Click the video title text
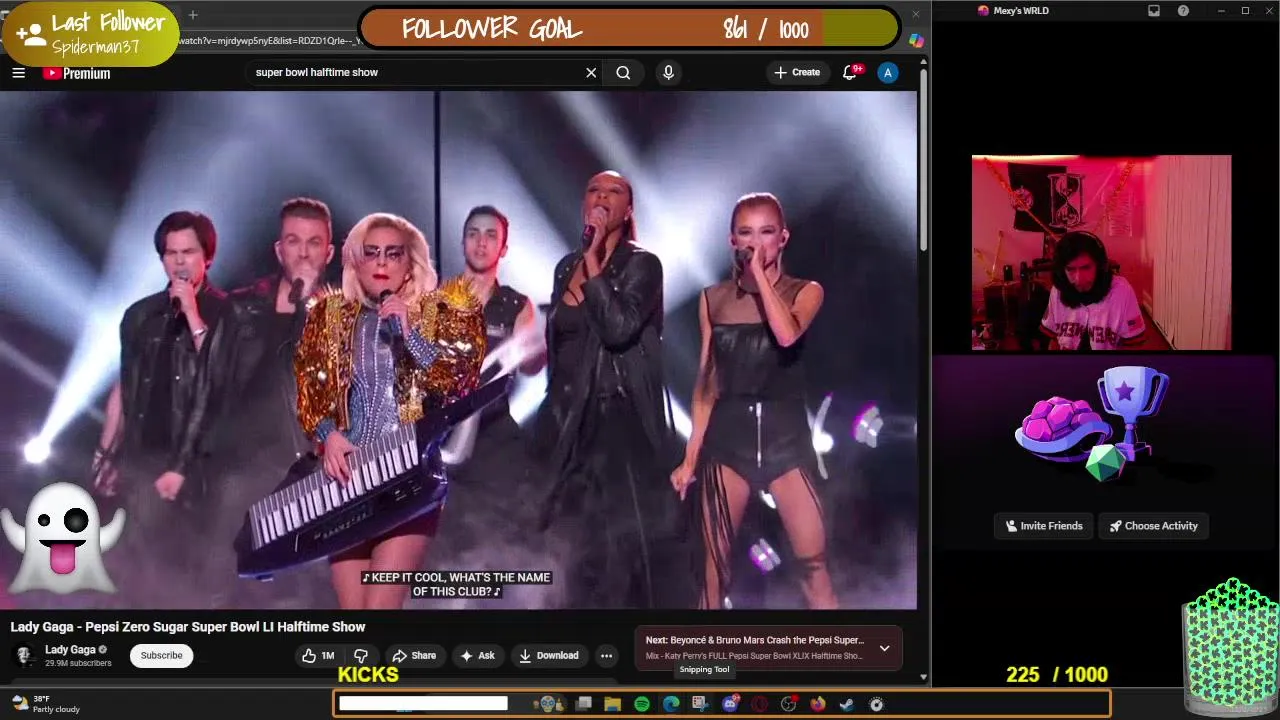This screenshot has width=1280, height=720. tap(188, 627)
